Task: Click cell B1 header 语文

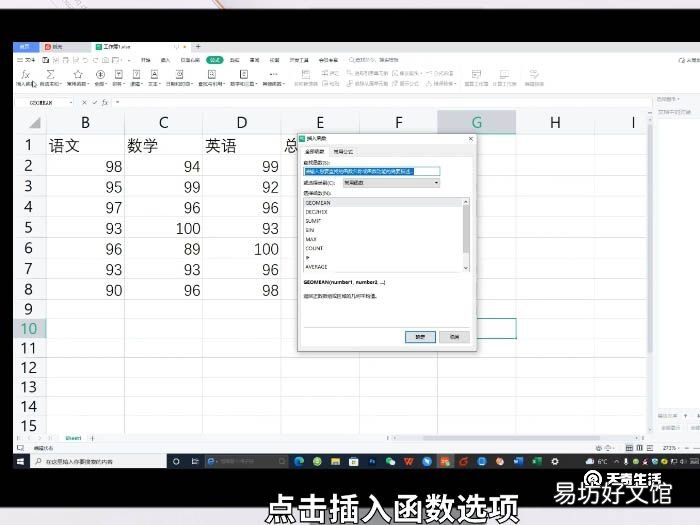Action: pos(85,146)
